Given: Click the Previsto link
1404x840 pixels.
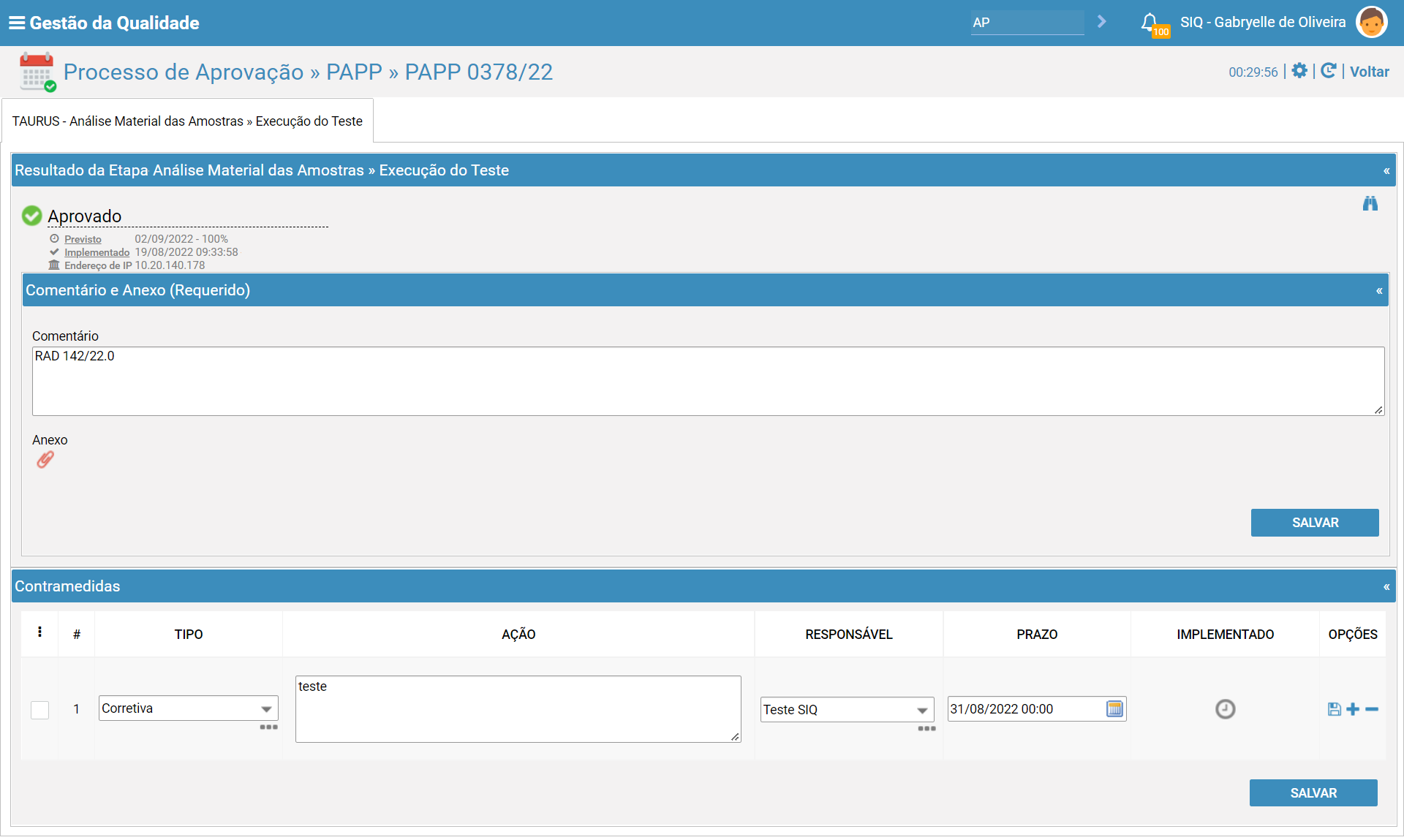Looking at the screenshot, I should click(83, 239).
